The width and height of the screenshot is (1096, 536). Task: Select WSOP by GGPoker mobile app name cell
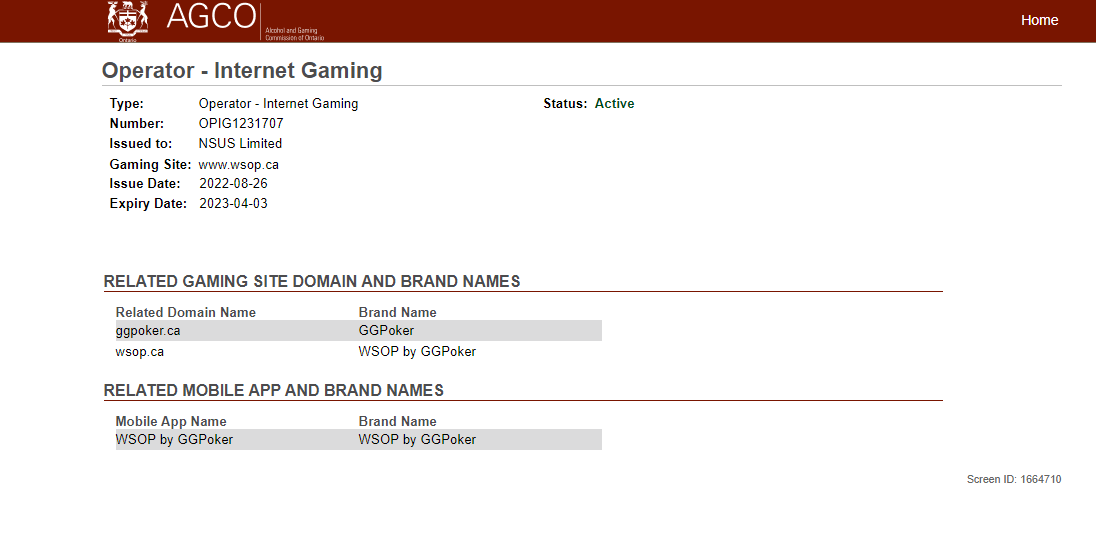click(x=174, y=440)
